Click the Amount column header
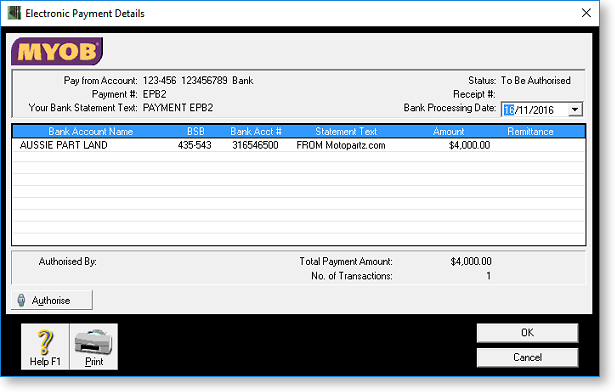Image resolution: width=615 pixels, height=392 pixels. [448, 131]
